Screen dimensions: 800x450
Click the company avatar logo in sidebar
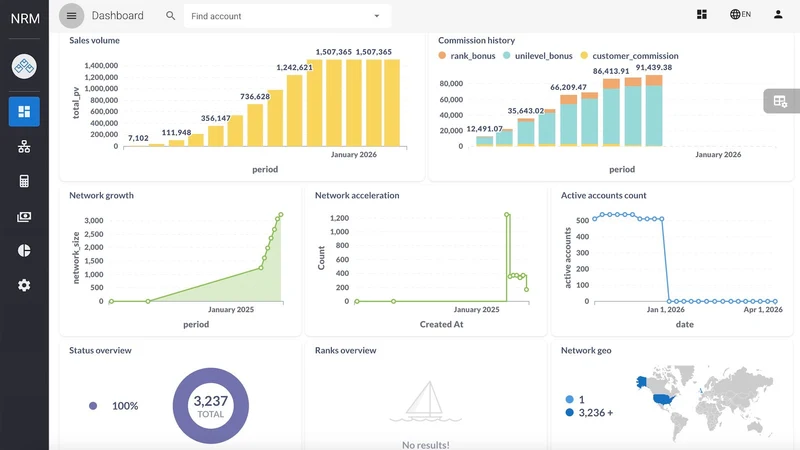coord(24,66)
